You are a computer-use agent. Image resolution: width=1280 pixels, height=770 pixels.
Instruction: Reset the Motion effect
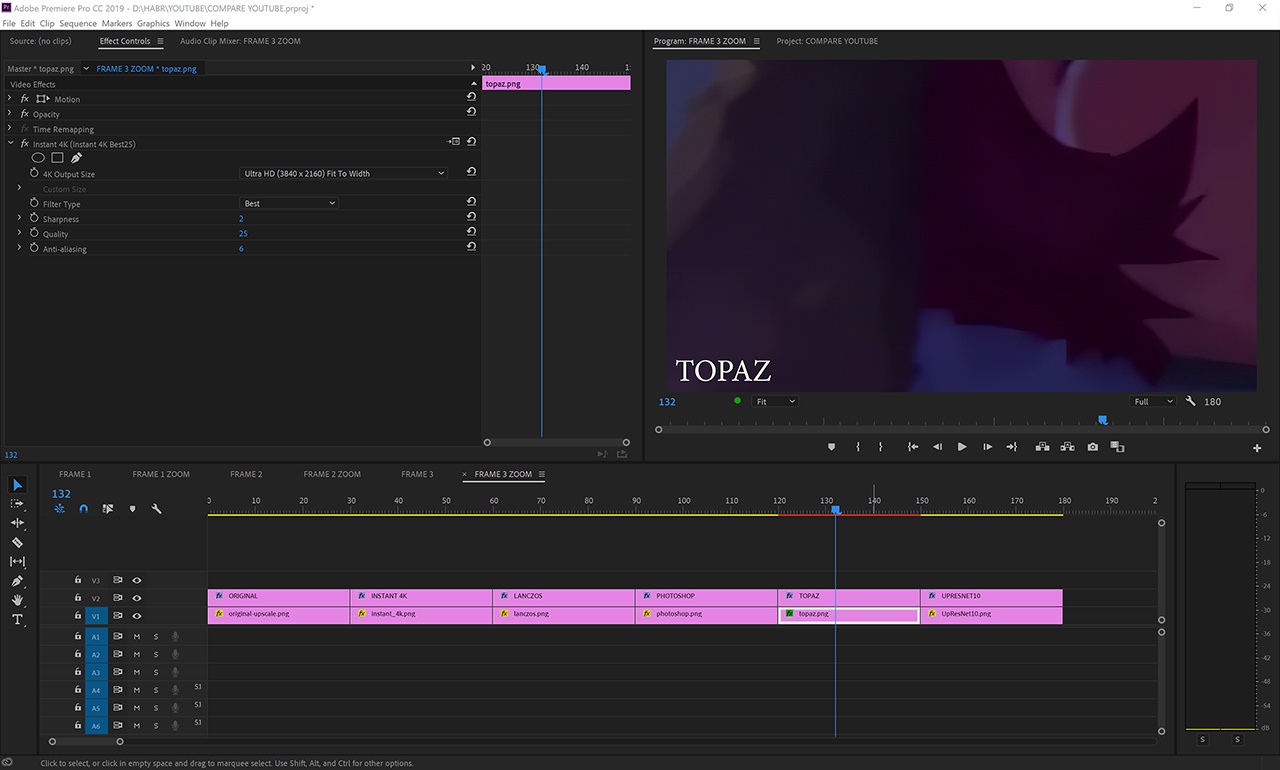tap(471, 97)
